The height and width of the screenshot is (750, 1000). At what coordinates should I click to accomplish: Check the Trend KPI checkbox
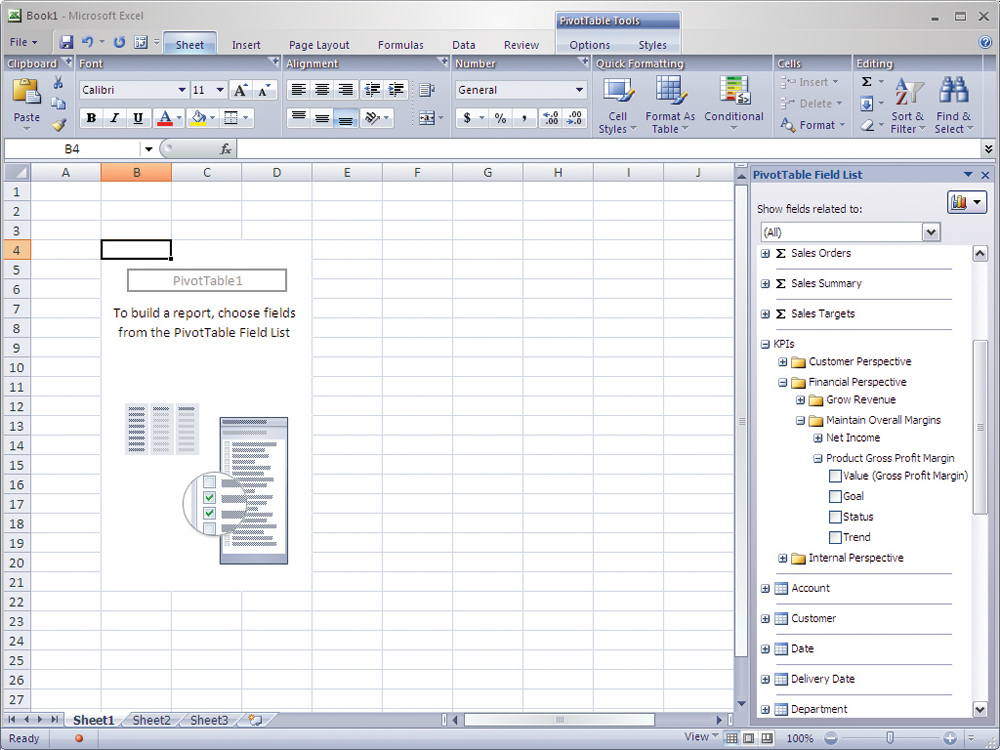point(835,537)
